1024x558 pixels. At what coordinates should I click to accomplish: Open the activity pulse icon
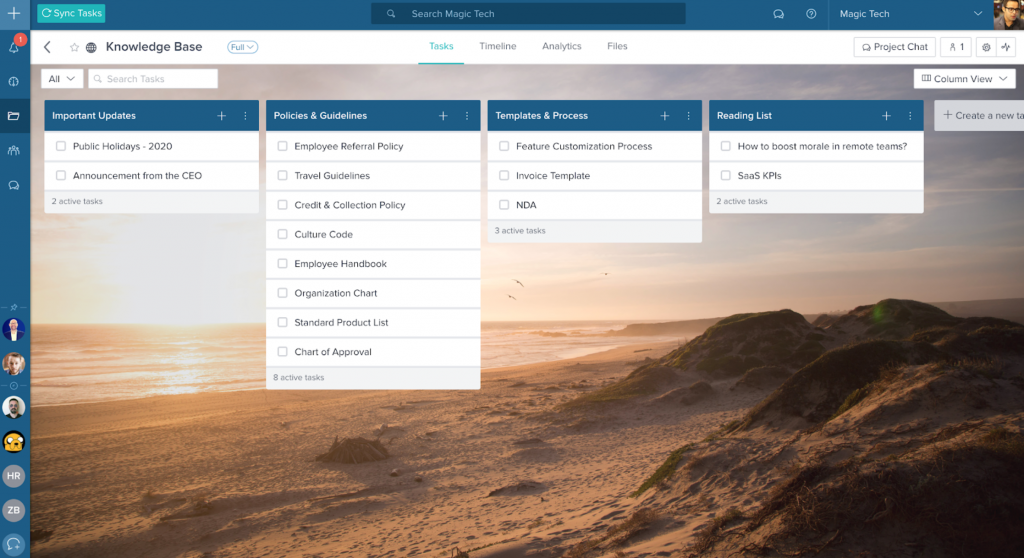(1006, 47)
